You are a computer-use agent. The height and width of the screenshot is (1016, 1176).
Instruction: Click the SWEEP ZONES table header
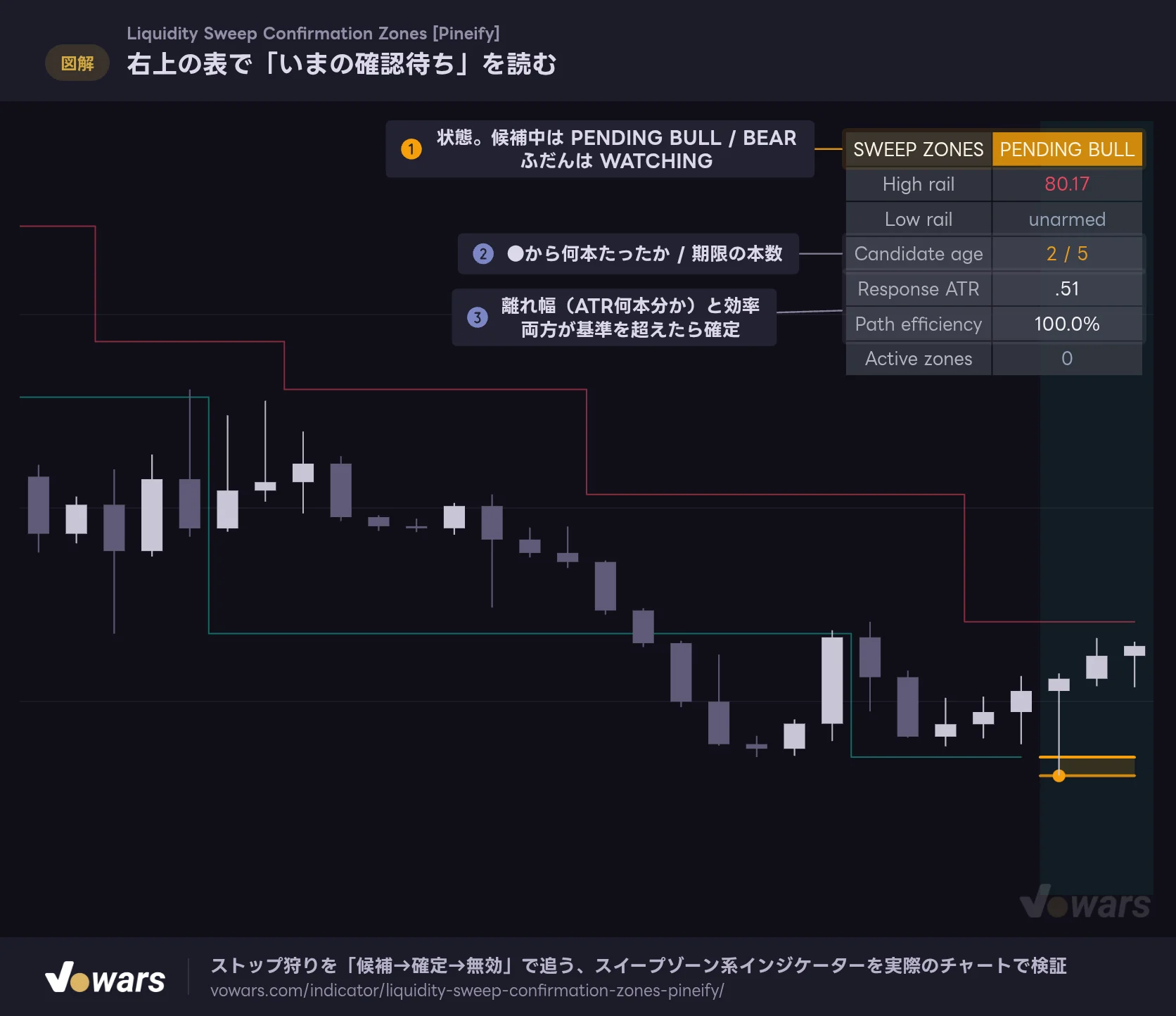click(919, 149)
